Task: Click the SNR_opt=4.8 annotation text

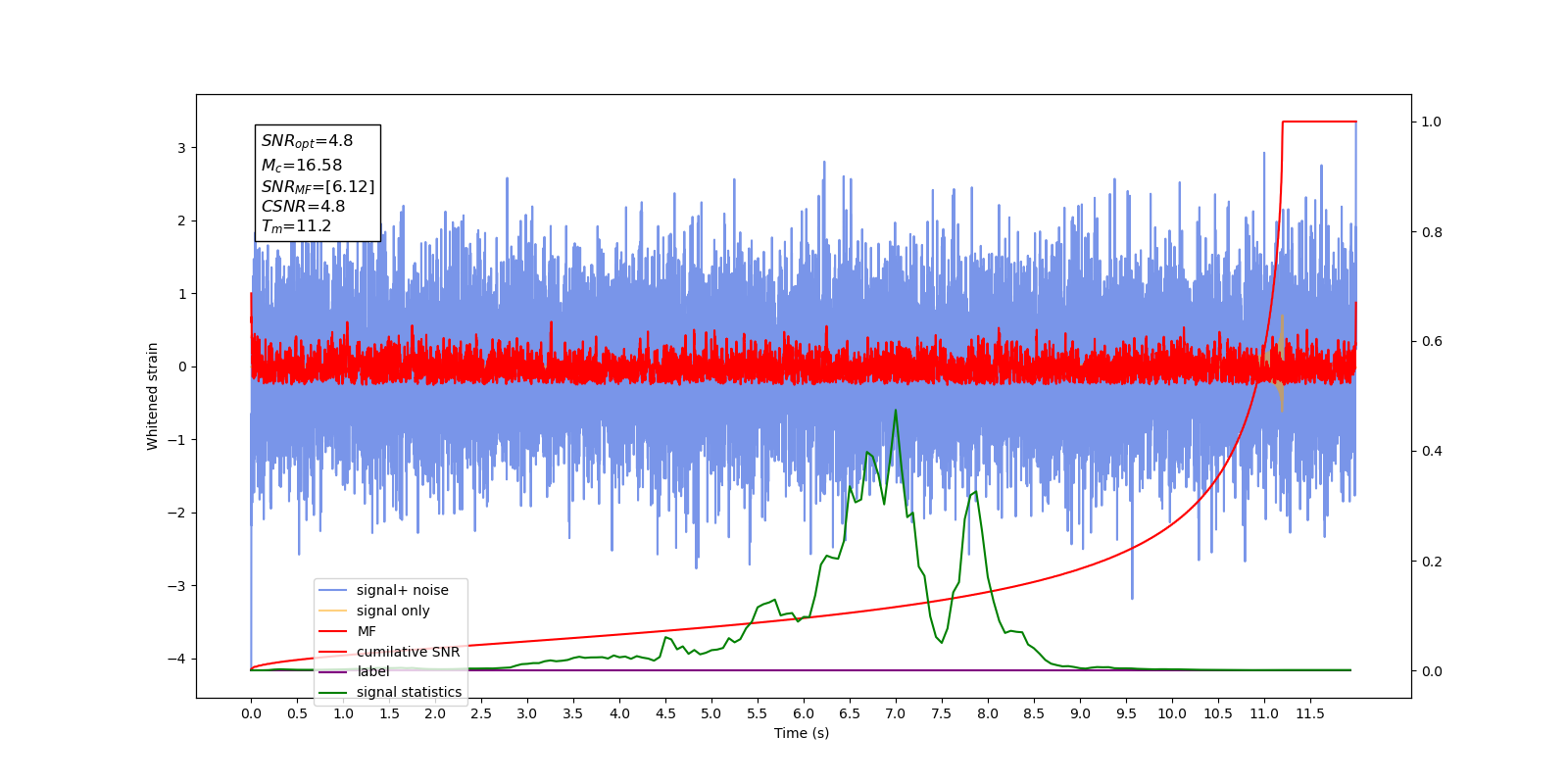Action: pyautogui.click(x=307, y=141)
